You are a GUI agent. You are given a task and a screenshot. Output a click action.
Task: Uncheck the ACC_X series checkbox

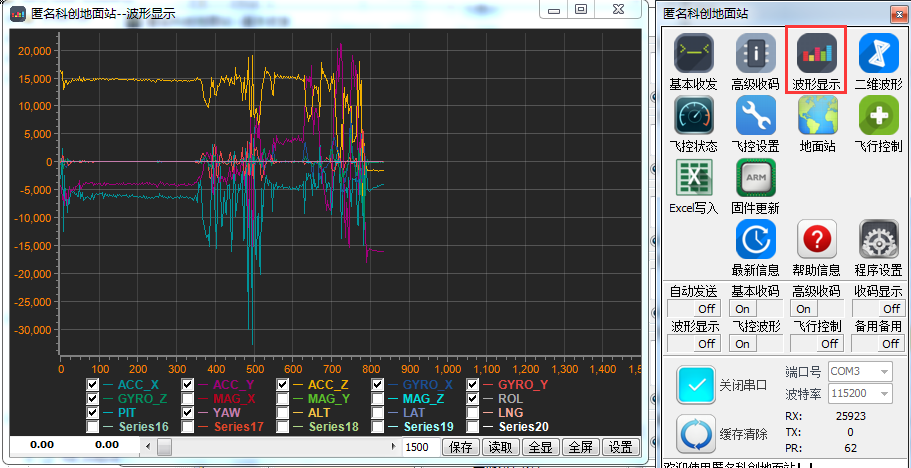92,384
